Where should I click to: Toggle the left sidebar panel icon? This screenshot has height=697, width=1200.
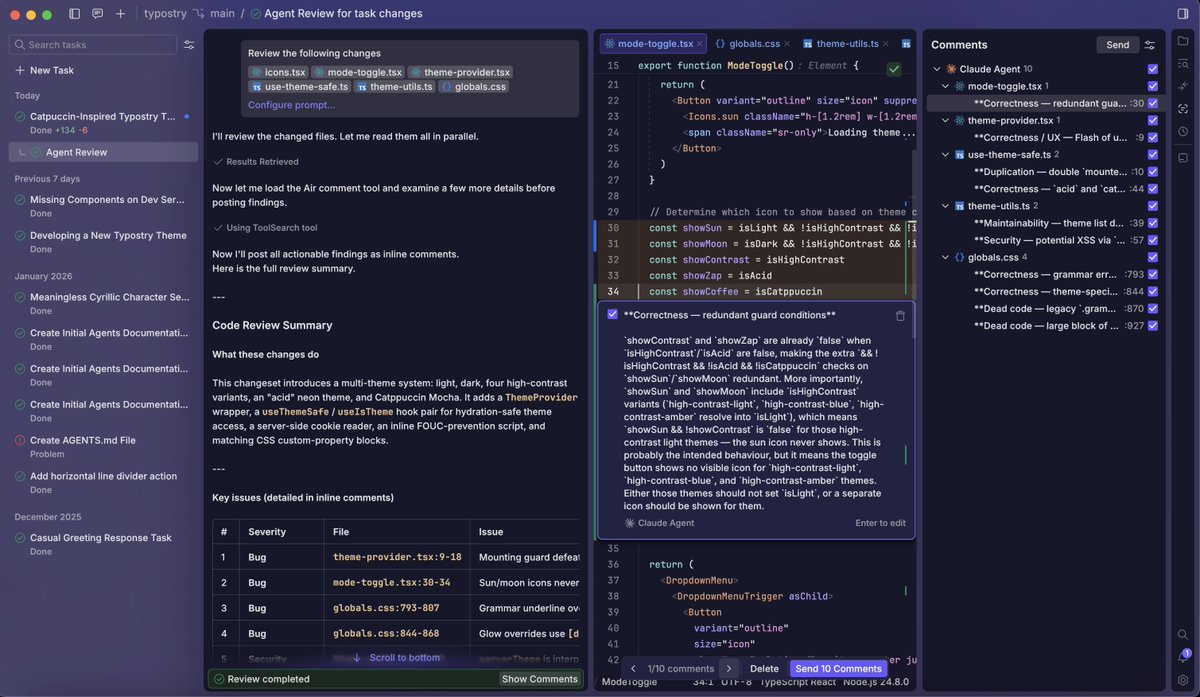click(75, 14)
